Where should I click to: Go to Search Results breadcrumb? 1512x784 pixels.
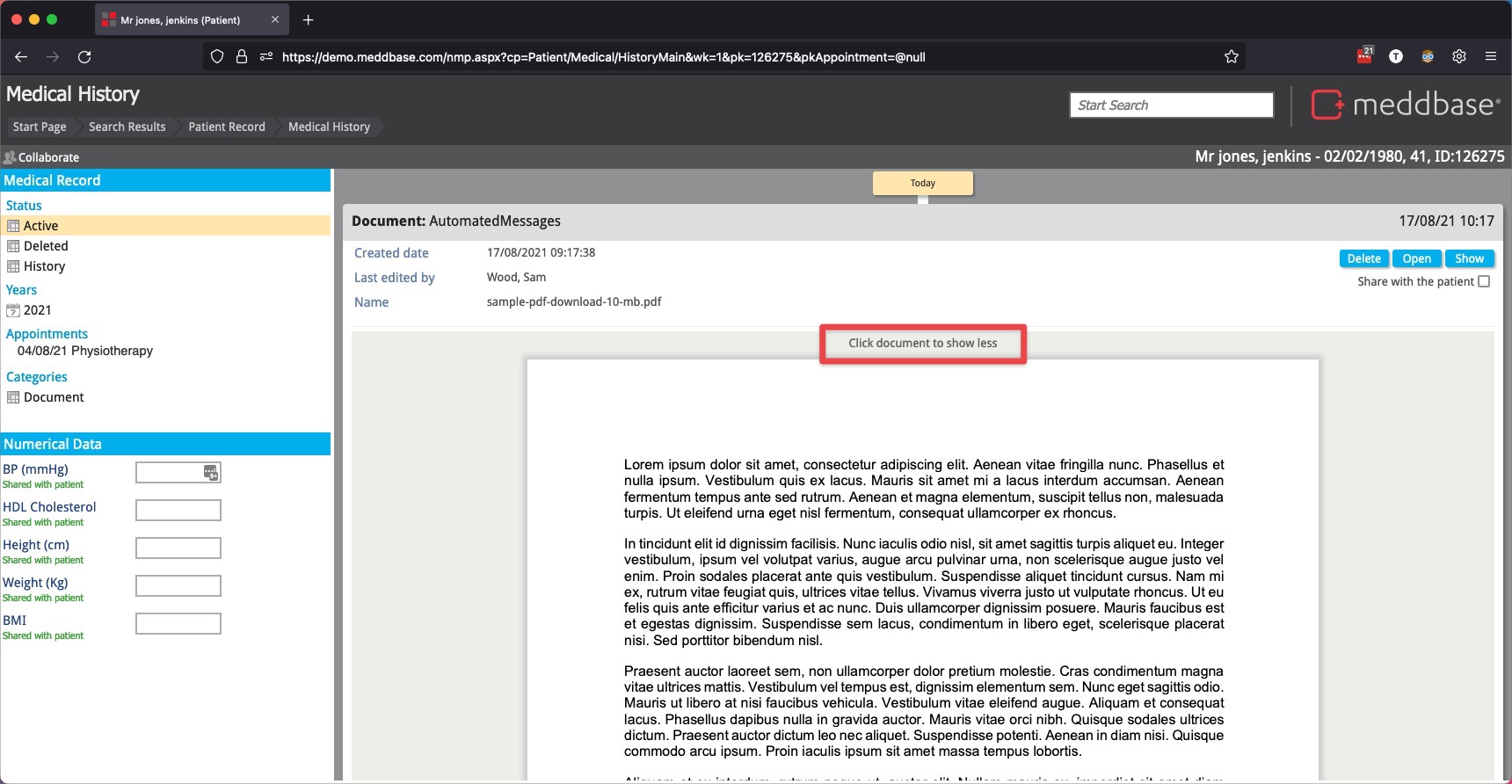pos(127,127)
